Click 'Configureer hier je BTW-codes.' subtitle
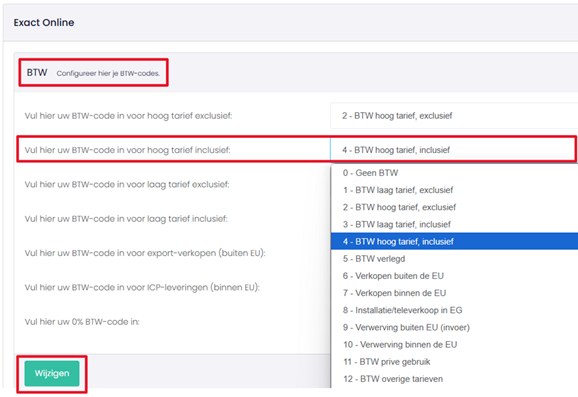This screenshot has height=397, width=578. 108,73
